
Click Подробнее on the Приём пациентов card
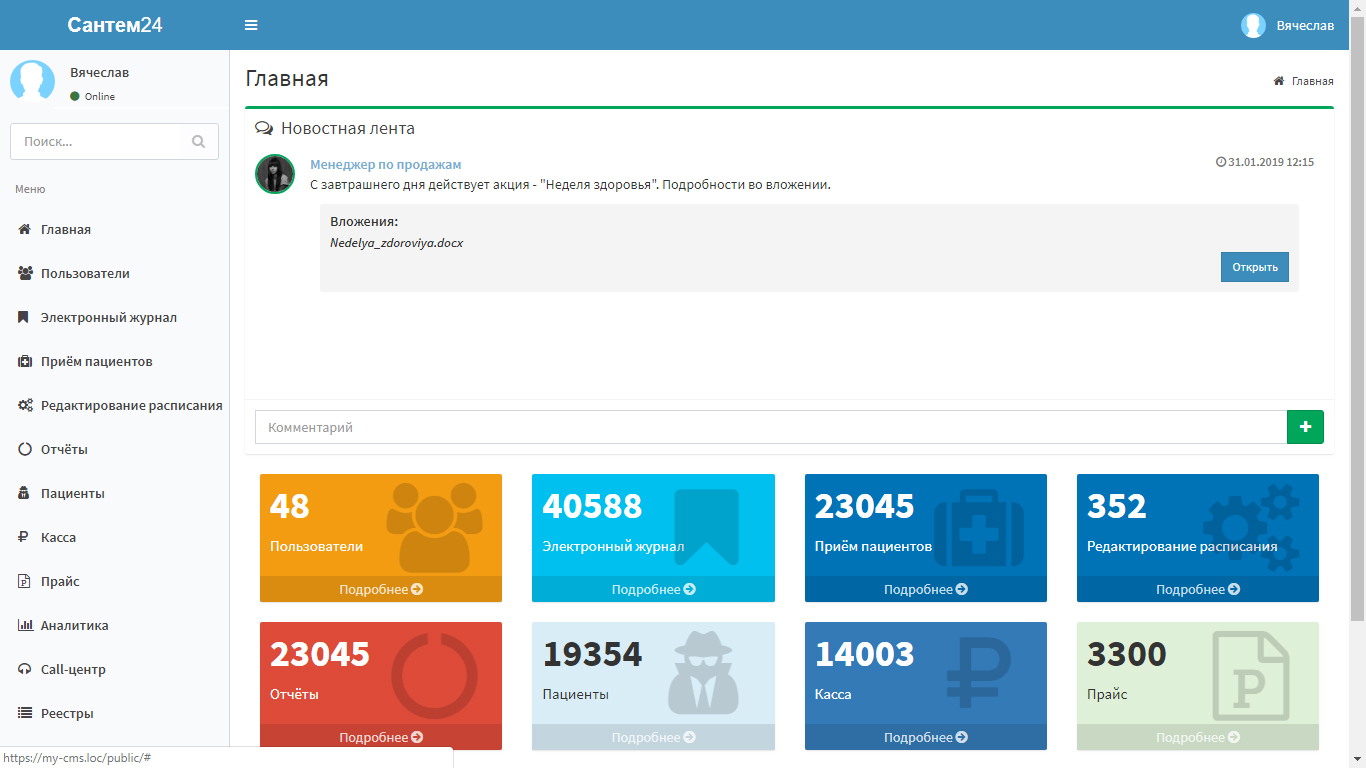point(926,589)
